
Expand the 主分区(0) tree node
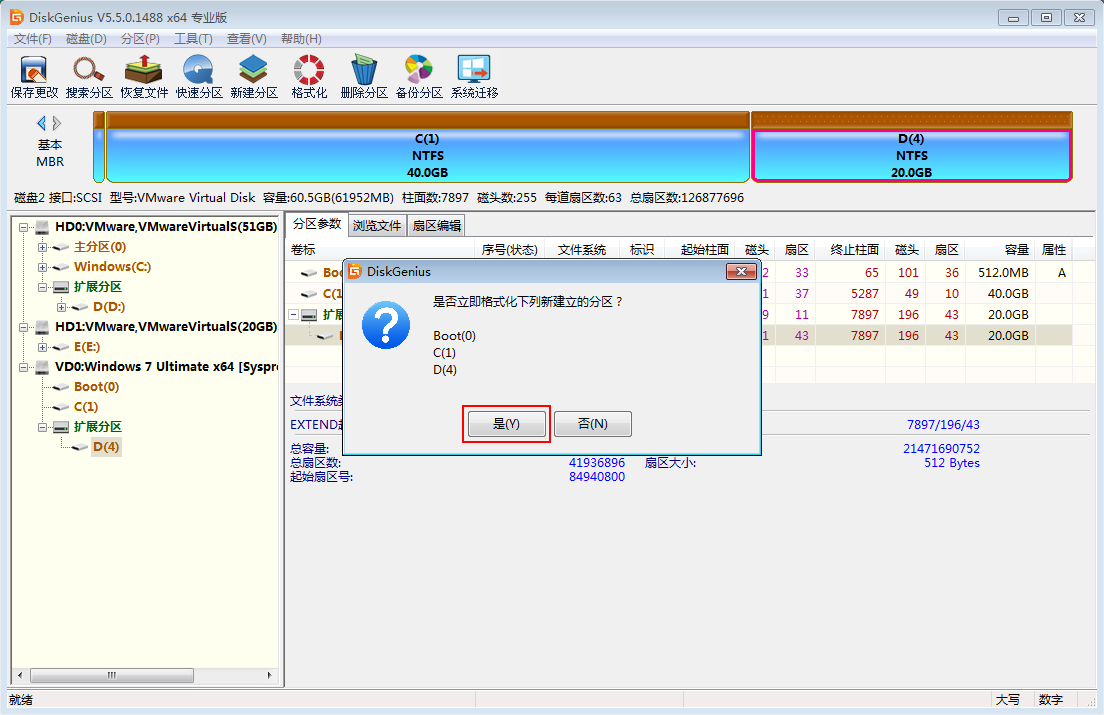click(x=42, y=247)
